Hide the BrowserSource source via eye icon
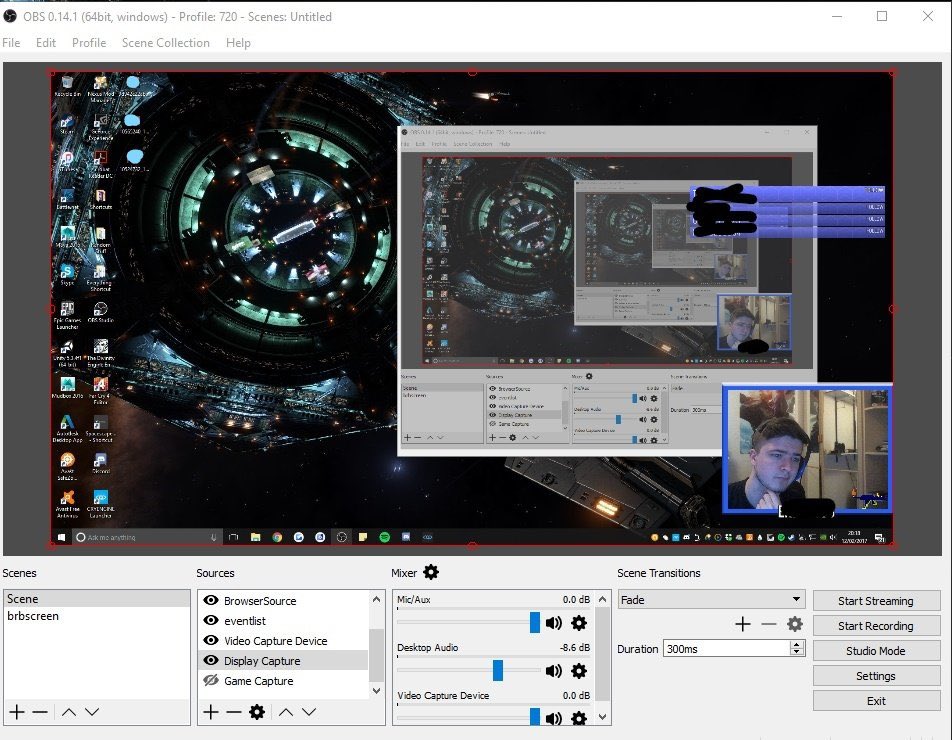952x740 pixels. pyautogui.click(x=211, y=600)
